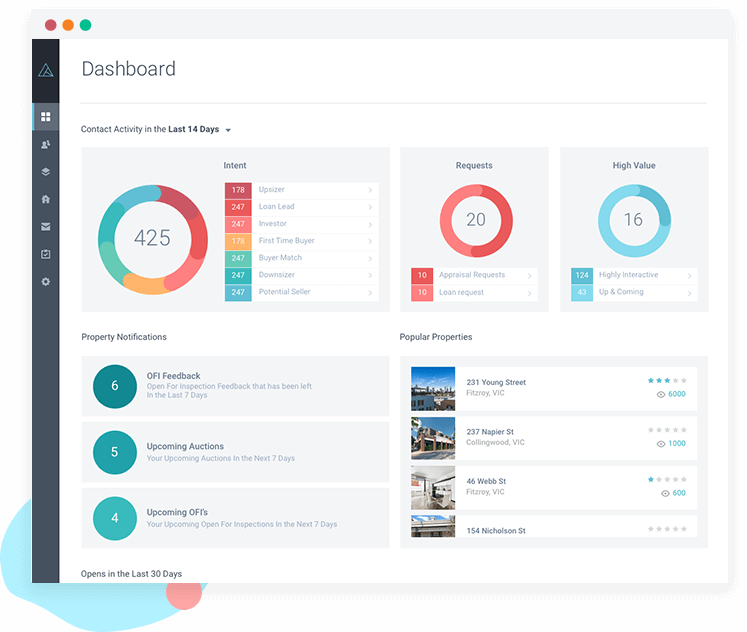Expand the Last 14 Days dropdown arrow
747x632 pixels.
228,130
